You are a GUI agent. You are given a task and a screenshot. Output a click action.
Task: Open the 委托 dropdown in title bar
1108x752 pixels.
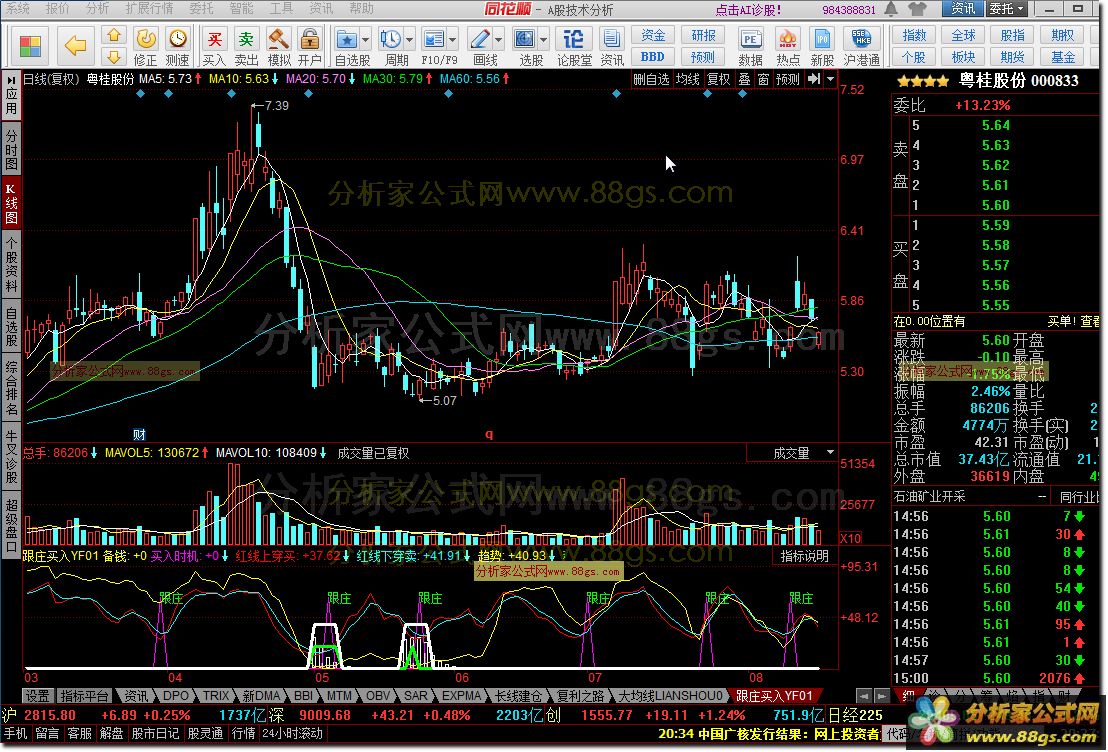(x=1006, y=9)
